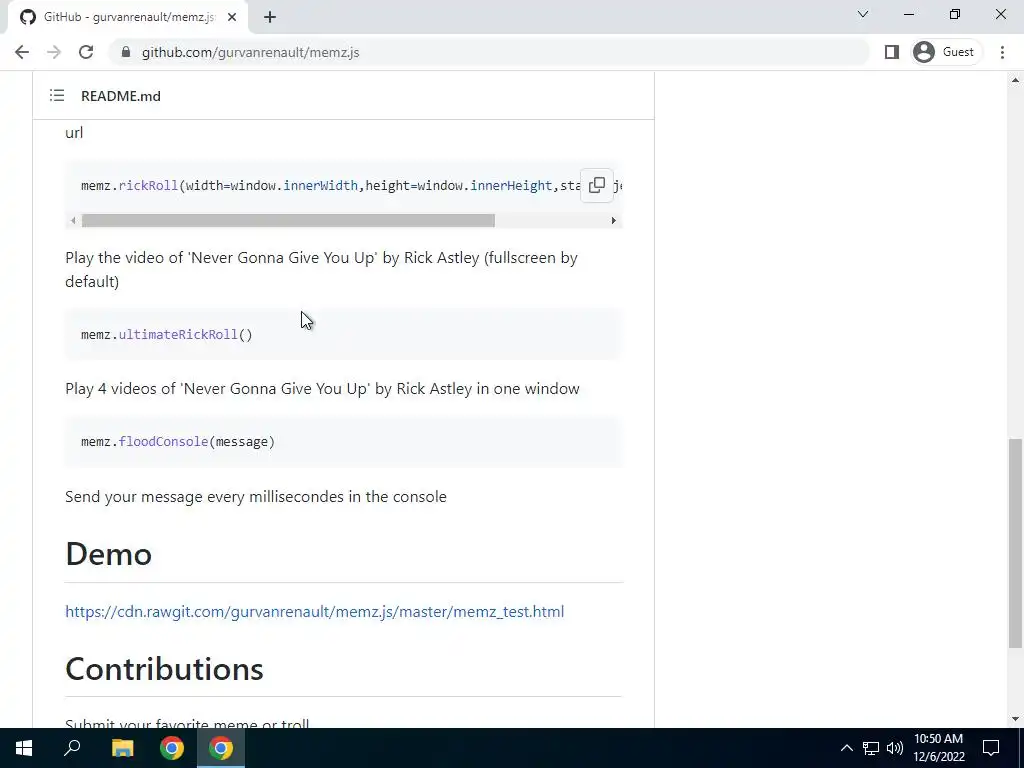The height and width of the screenshot is (768, 1024).
Task: Expand the tab search dropdown
Action: pyautogui.click(x=863, y=14)
